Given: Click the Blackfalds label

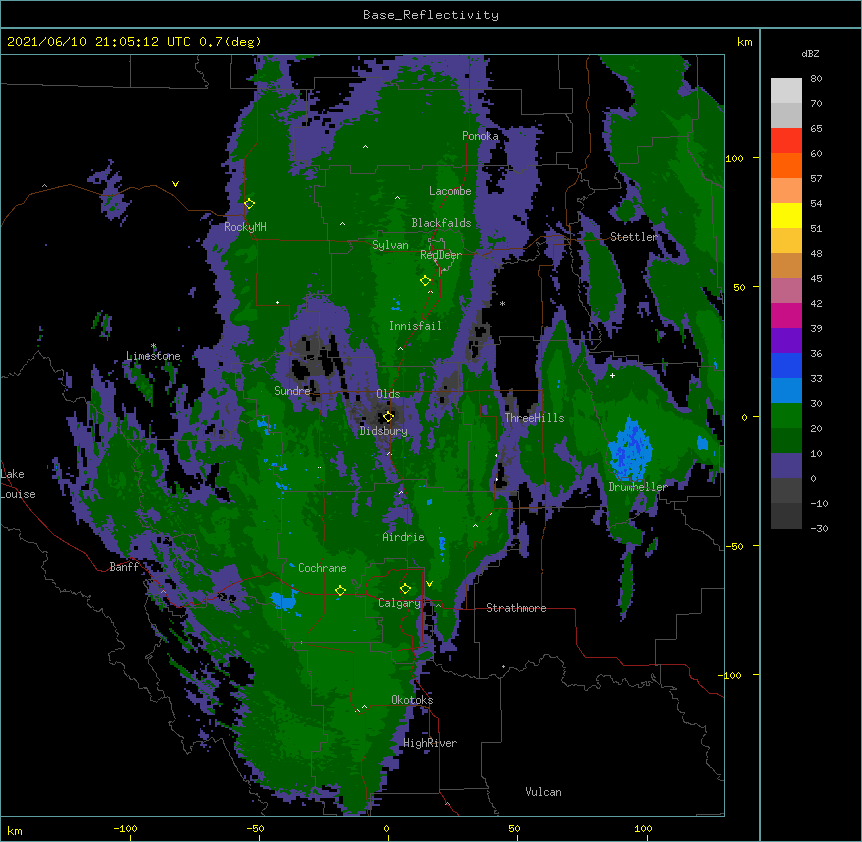Looking at the screenshot, I should pos(441,223).
